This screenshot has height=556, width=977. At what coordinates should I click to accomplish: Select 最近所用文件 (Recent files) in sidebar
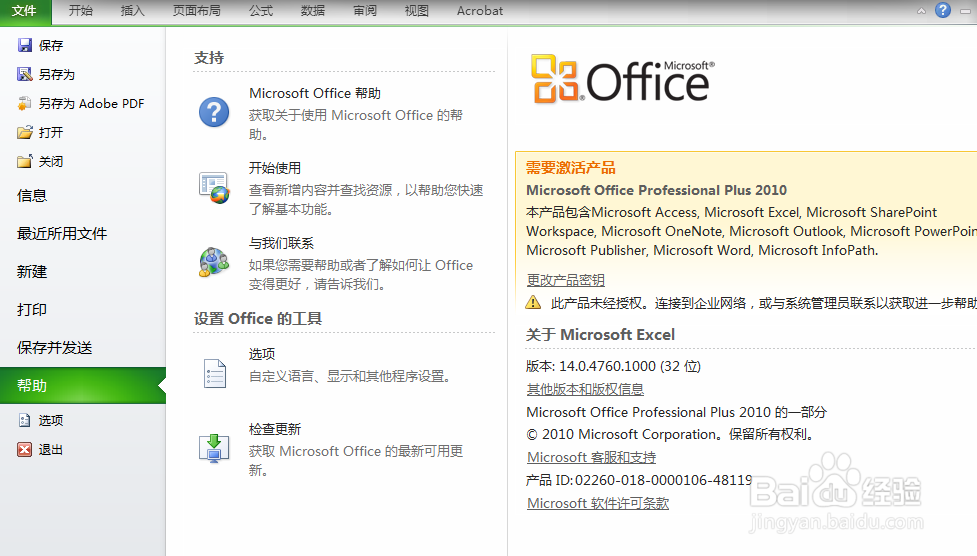point(62,234)
